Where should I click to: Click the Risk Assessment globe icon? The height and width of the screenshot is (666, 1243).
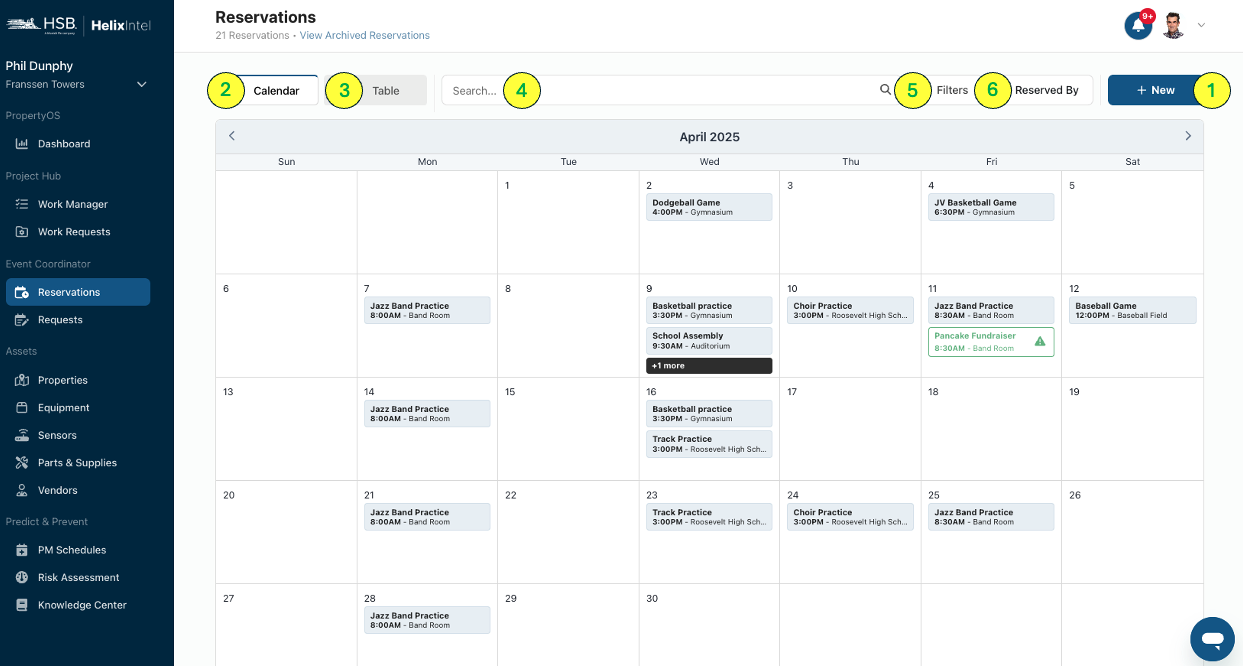22,577
